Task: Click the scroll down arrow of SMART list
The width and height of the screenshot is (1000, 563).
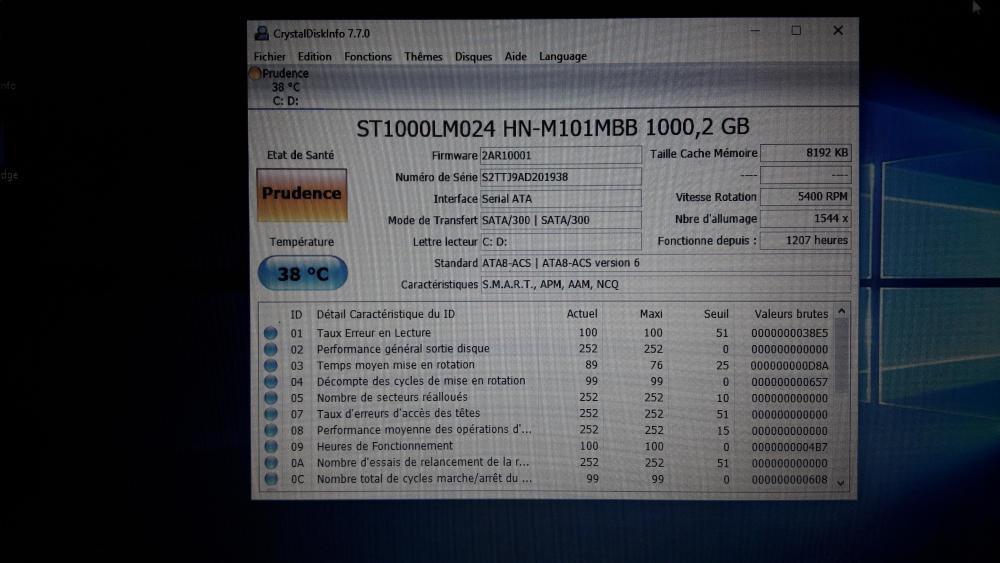Action: pos(841,483)
